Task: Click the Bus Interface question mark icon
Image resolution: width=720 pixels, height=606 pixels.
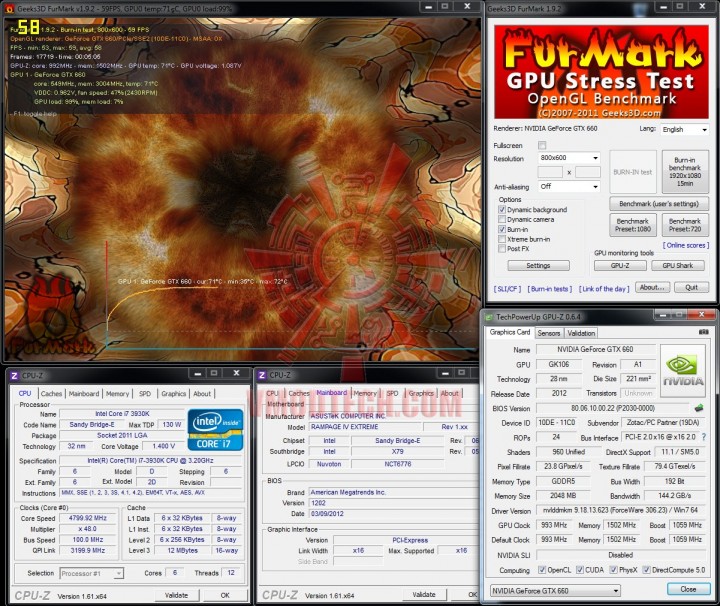Action: click(x=703, y=437)
